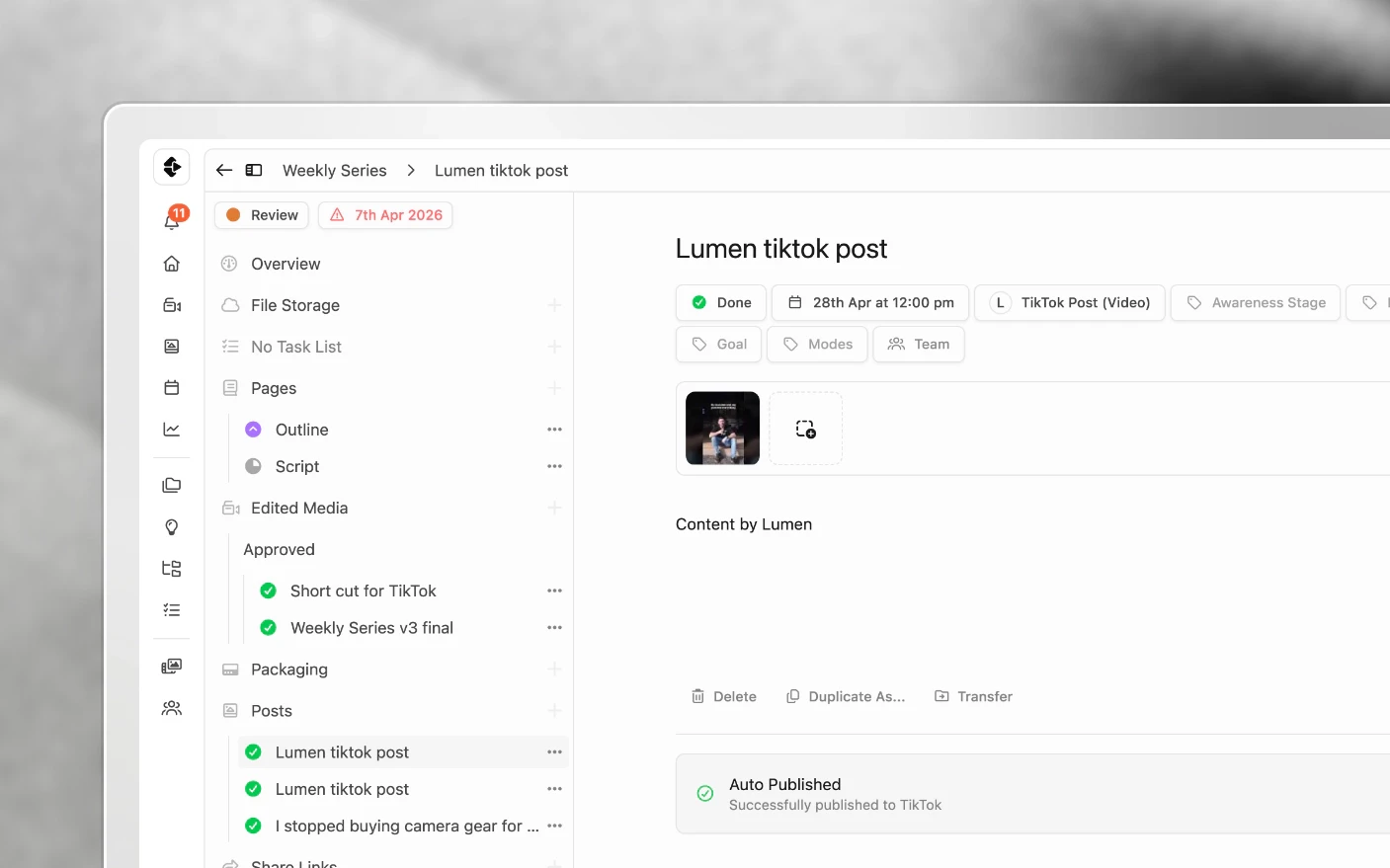Open the people icon in the left rail

(x=172, y=708)
